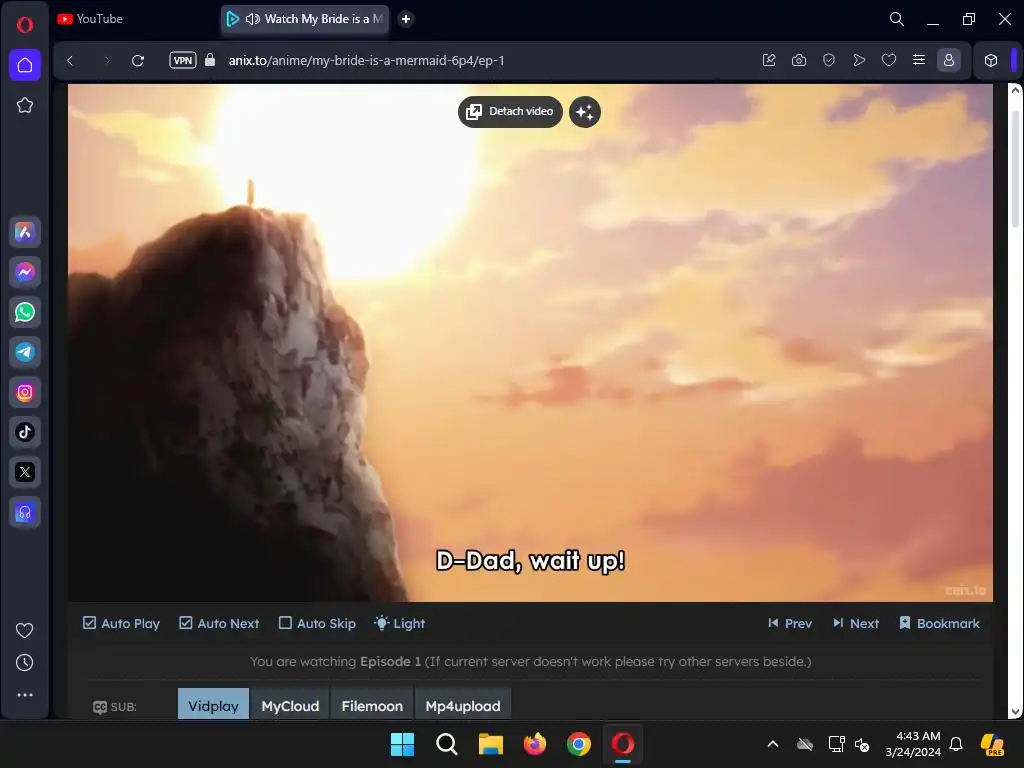Open the clock showing 4:43 AM
The image size is (1024, 768).
coord(913,744)
